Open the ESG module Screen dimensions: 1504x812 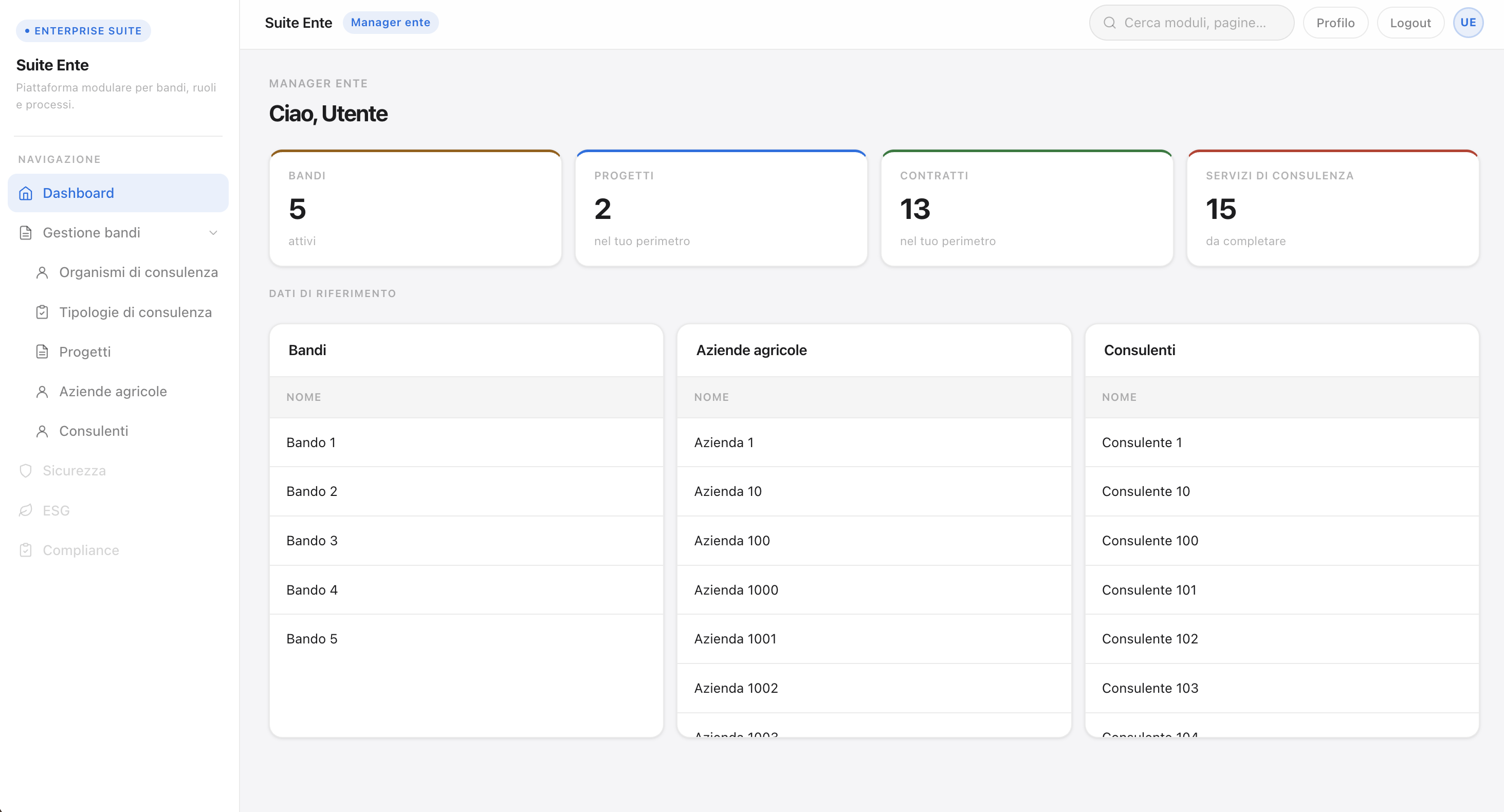[x=118, y=511]
